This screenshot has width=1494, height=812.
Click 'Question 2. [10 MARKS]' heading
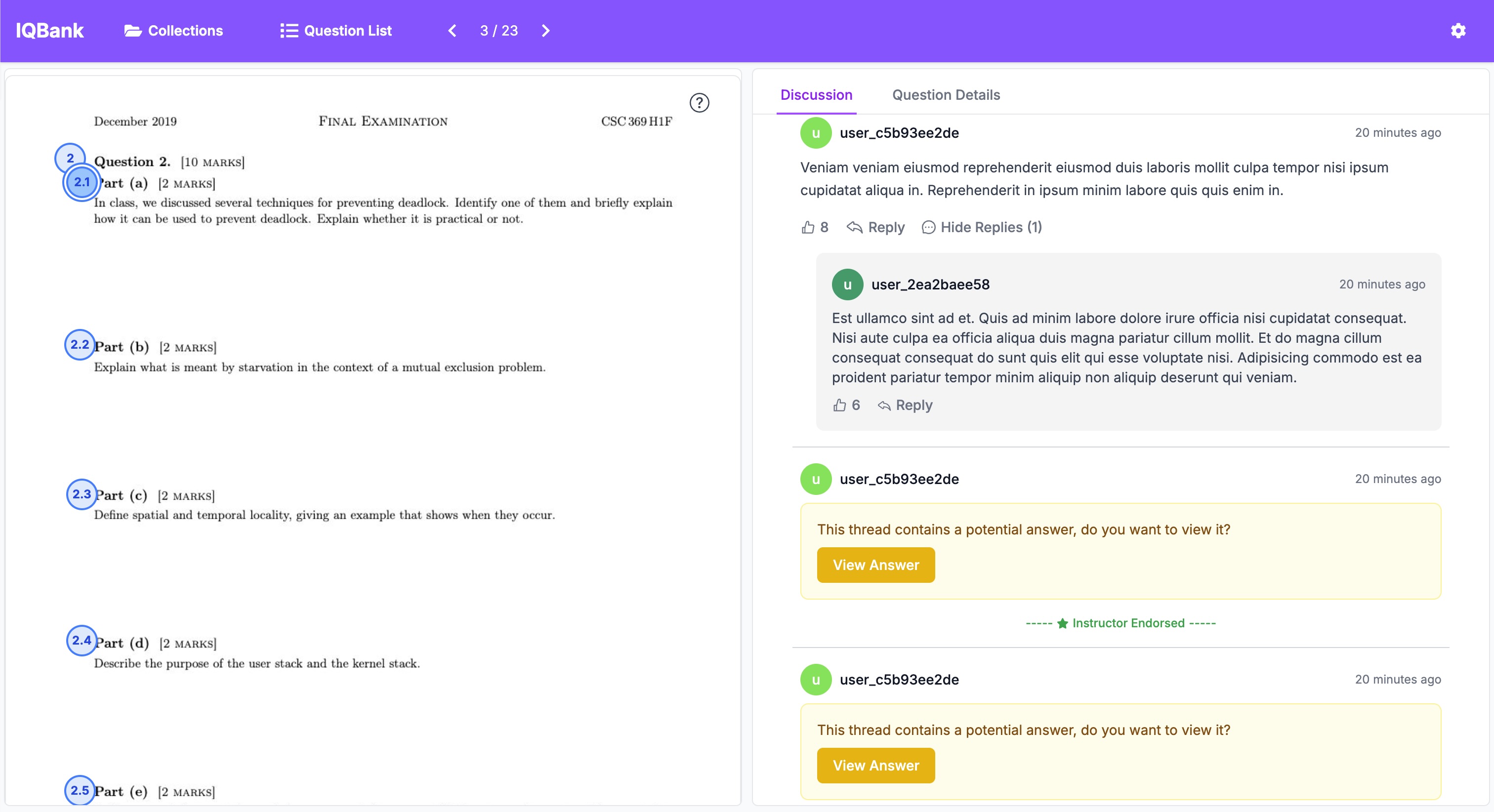[x=169, y=162]
